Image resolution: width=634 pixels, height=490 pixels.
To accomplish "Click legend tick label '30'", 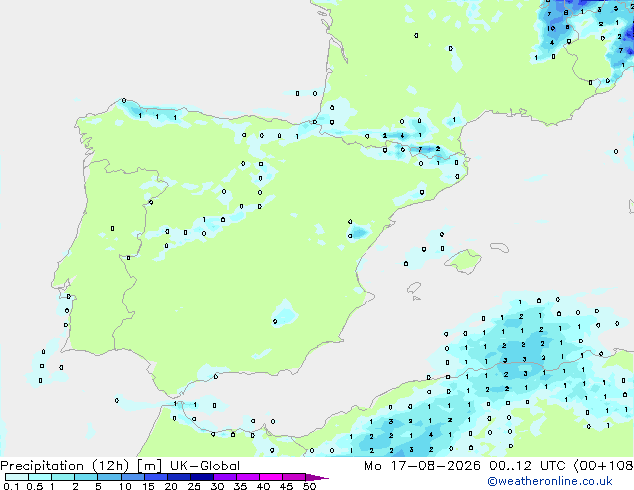I will (x=217, y=486).
